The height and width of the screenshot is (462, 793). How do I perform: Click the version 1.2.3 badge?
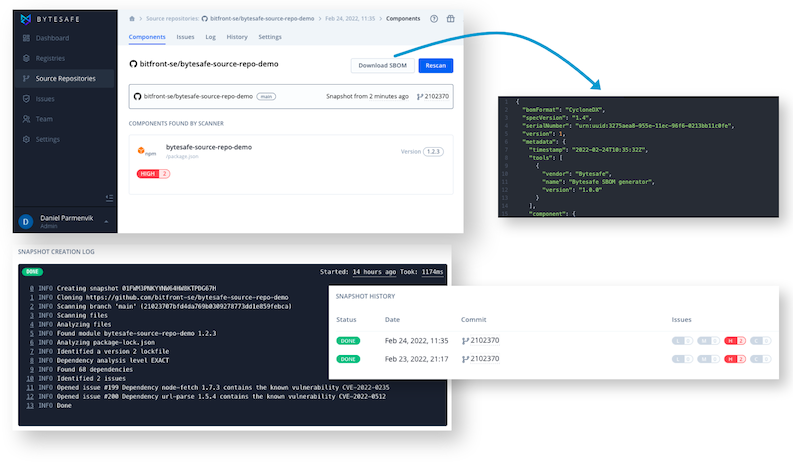click(433, 152)
